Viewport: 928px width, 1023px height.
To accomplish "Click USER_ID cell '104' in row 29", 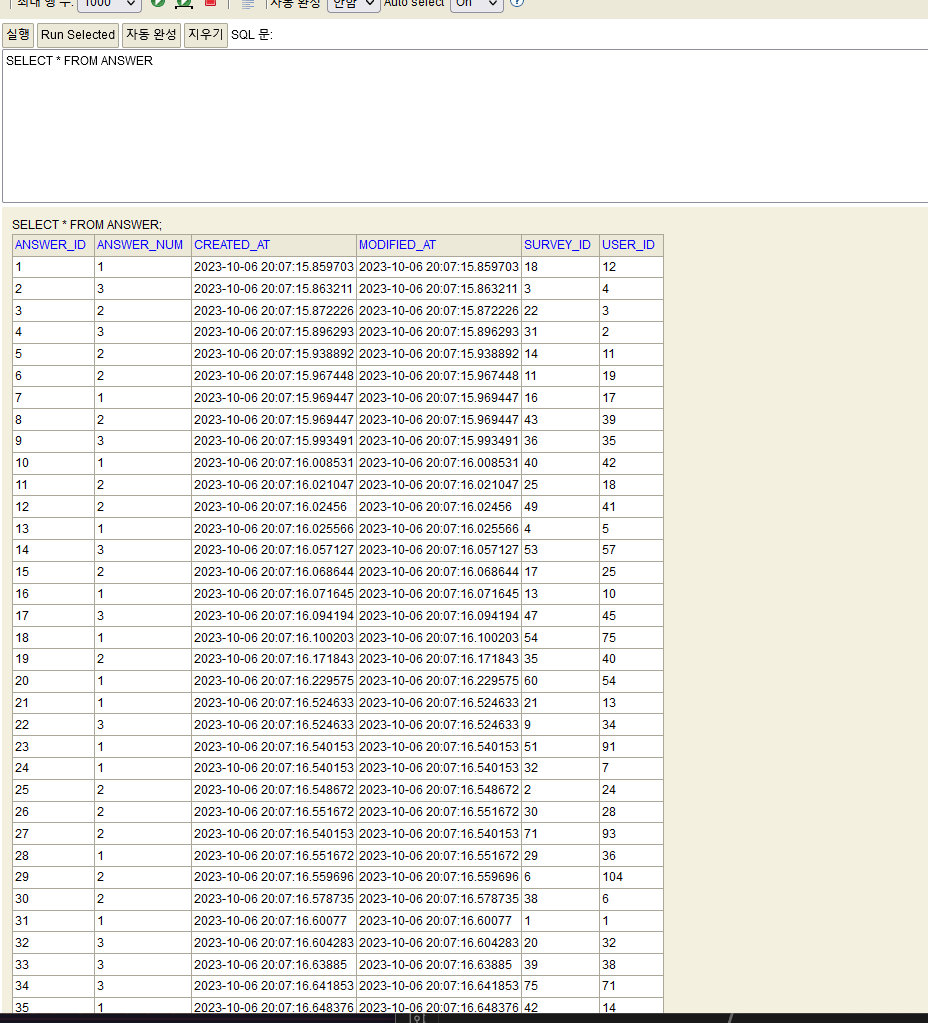I will [631, 877].
